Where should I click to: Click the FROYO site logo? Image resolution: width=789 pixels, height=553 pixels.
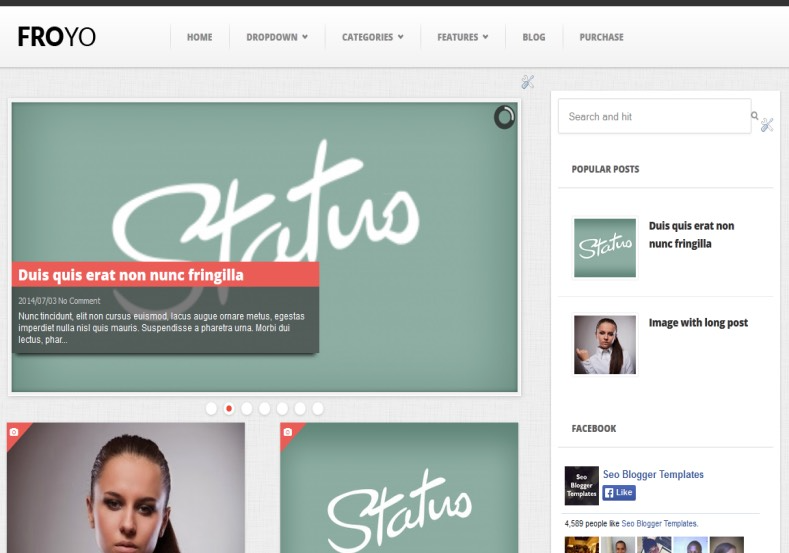[x=56, y=37]
